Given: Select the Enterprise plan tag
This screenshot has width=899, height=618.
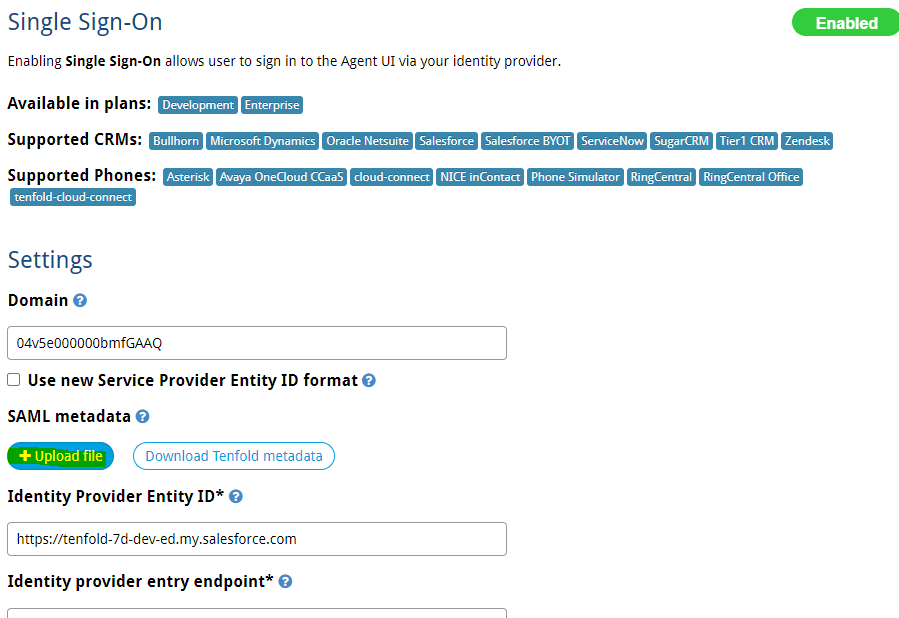Looking at the screenshot, I should pyautogui.click(x=272, y=105).
